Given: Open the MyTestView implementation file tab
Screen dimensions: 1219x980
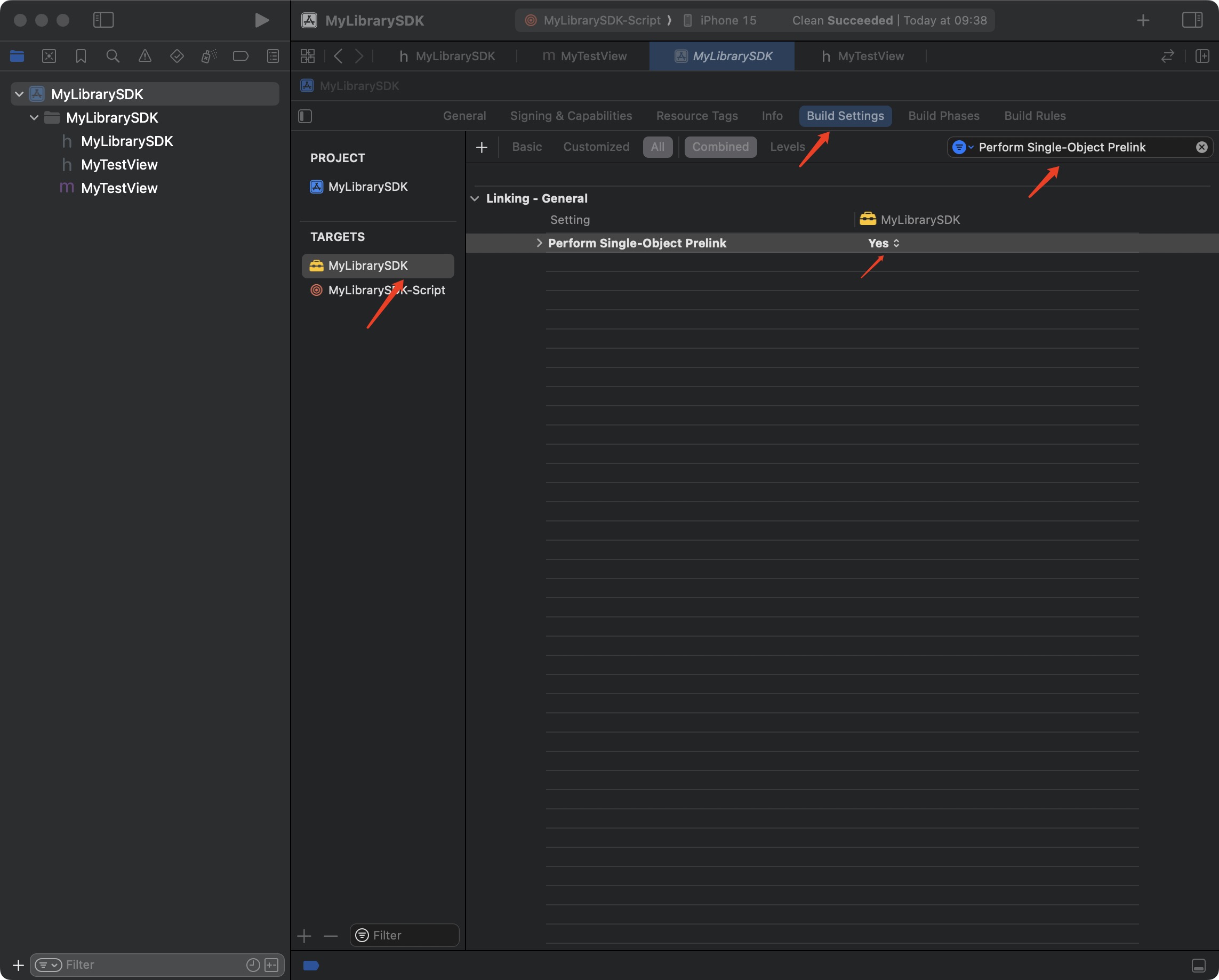Looking at the screenshot, I should pos(584,56).
